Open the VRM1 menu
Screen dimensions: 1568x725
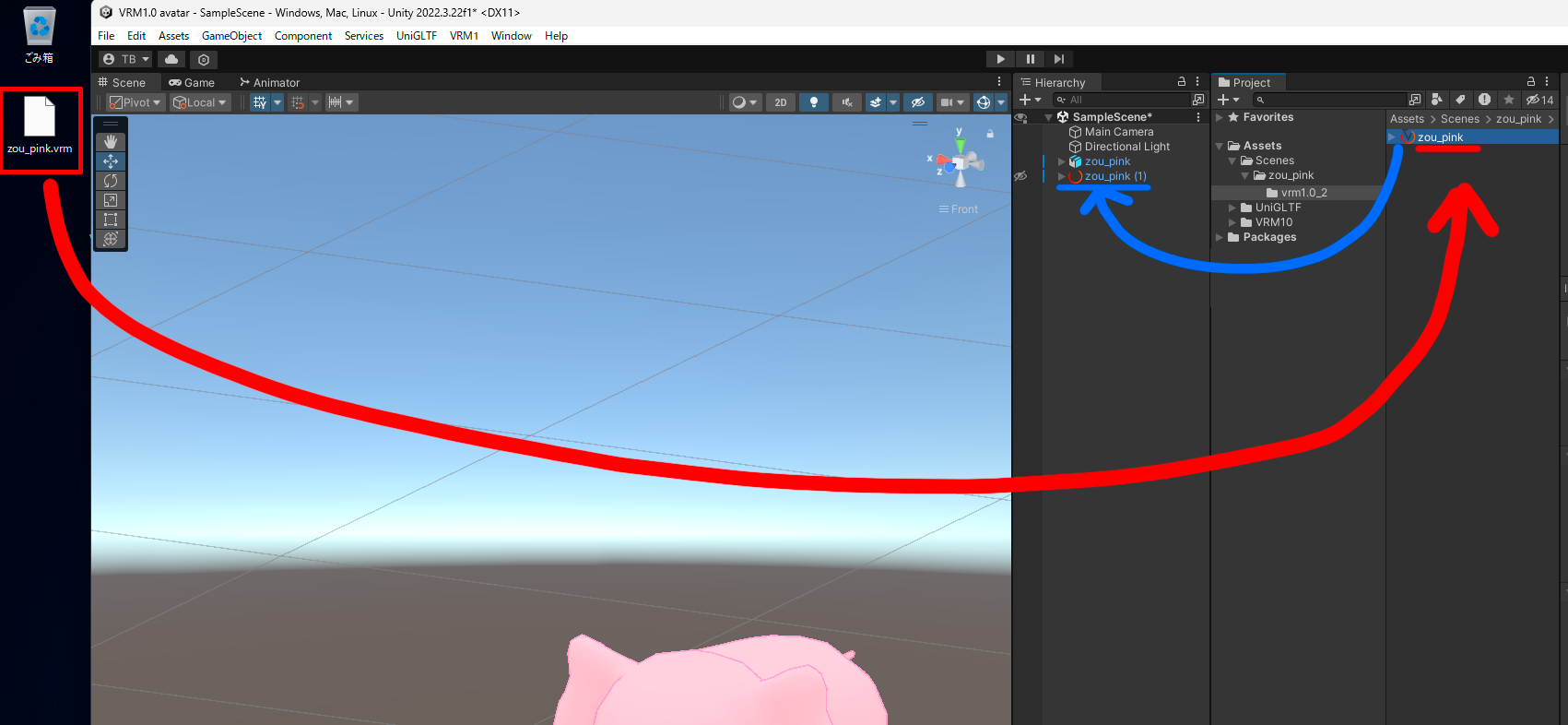pos(464,36)
